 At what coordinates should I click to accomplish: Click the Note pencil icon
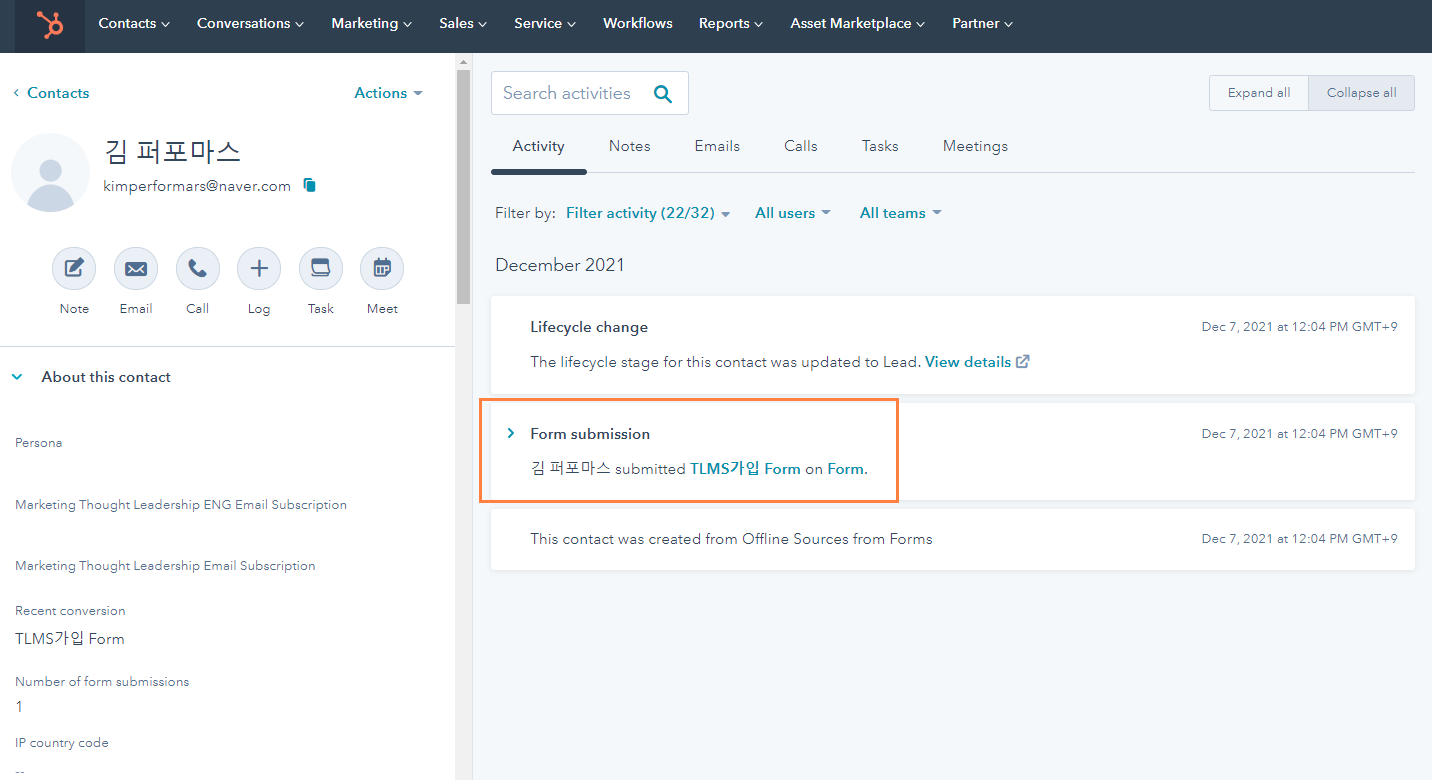coord(74,269)
